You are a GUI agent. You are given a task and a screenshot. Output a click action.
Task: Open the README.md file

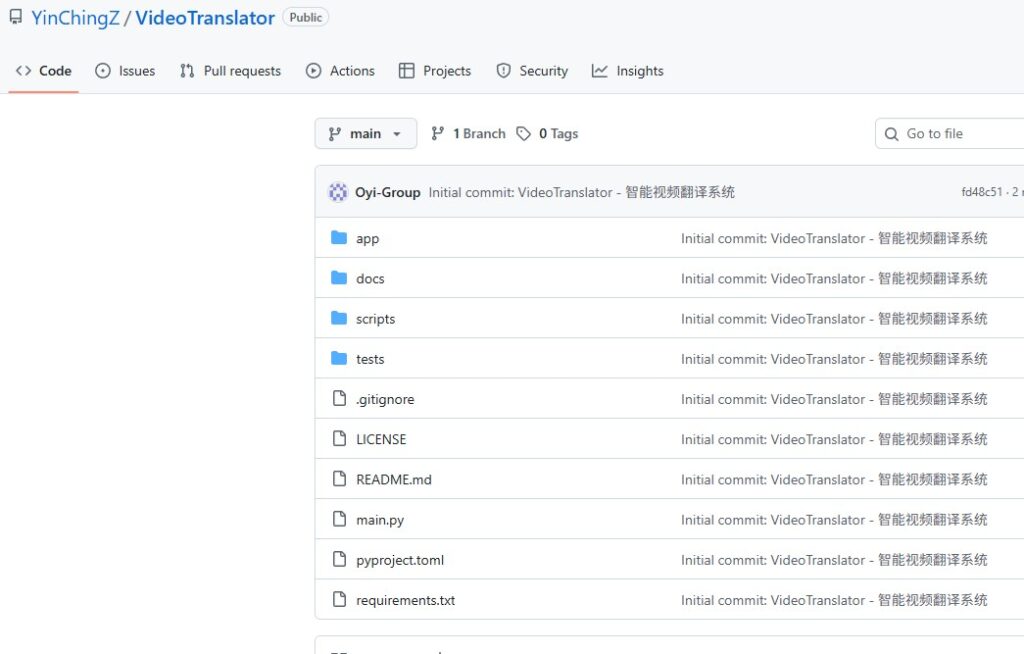393,480
